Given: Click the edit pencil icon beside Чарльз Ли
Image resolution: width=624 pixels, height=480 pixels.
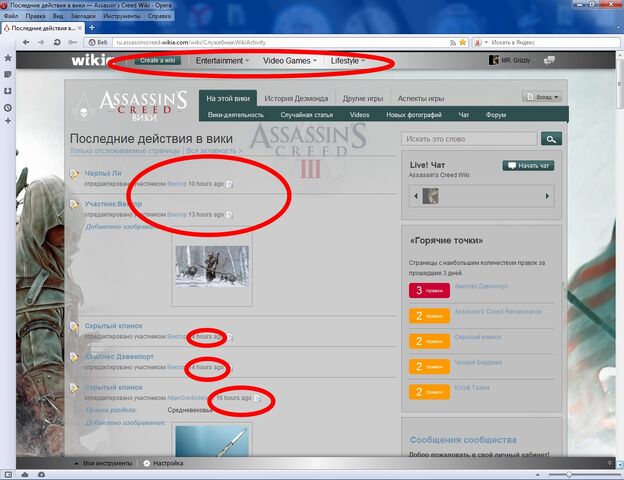Looking at the screenshot, I should coord(74,174).
